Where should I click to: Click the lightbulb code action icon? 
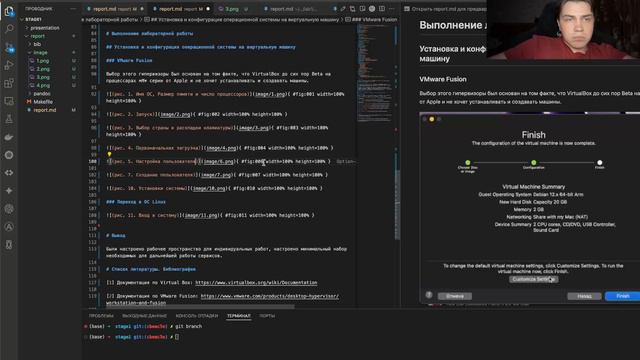109,154
